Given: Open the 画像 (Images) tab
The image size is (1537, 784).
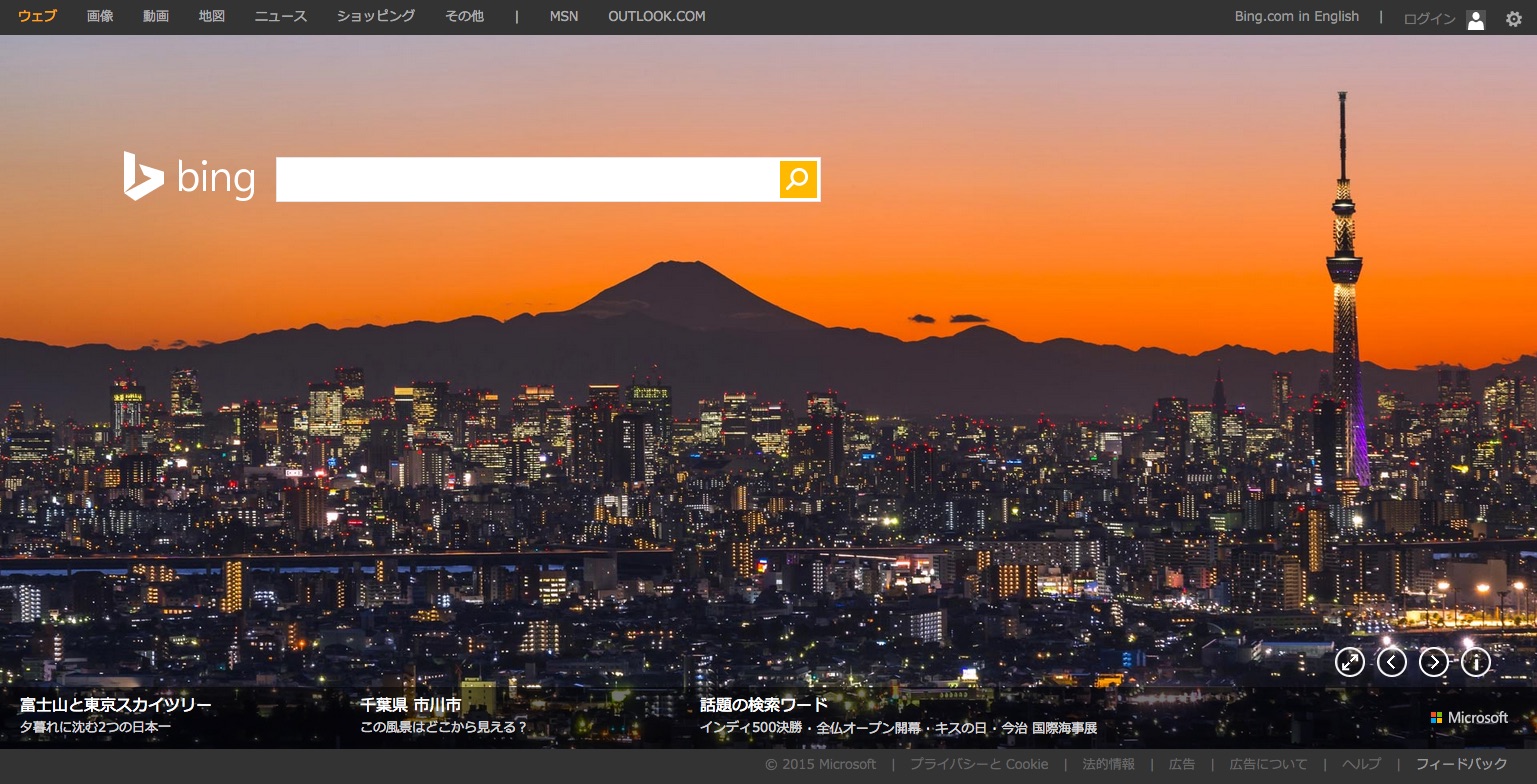Looking at the screenshot, I should point(100,17).
